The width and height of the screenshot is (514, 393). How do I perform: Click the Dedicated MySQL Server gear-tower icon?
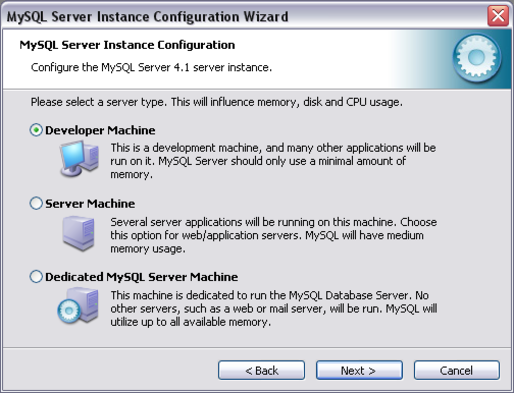pos(78,306)
